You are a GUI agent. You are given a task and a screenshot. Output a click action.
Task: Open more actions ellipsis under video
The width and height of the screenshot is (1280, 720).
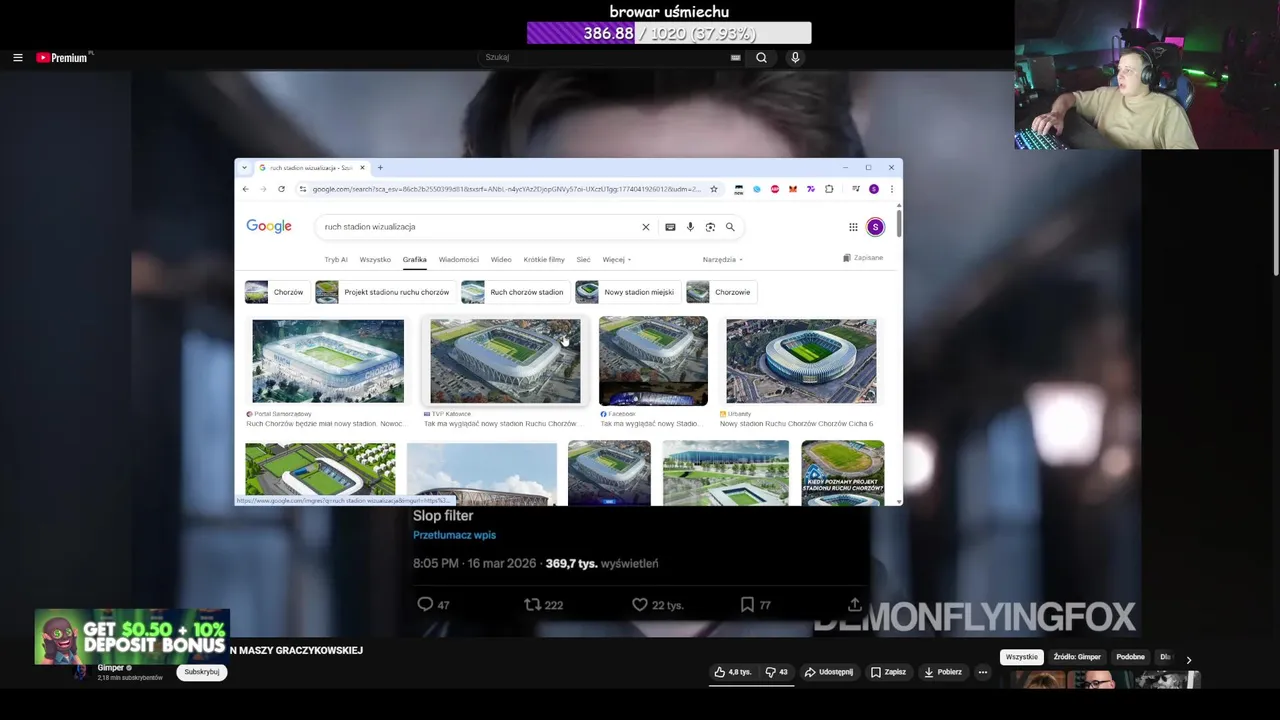(983, 672)
